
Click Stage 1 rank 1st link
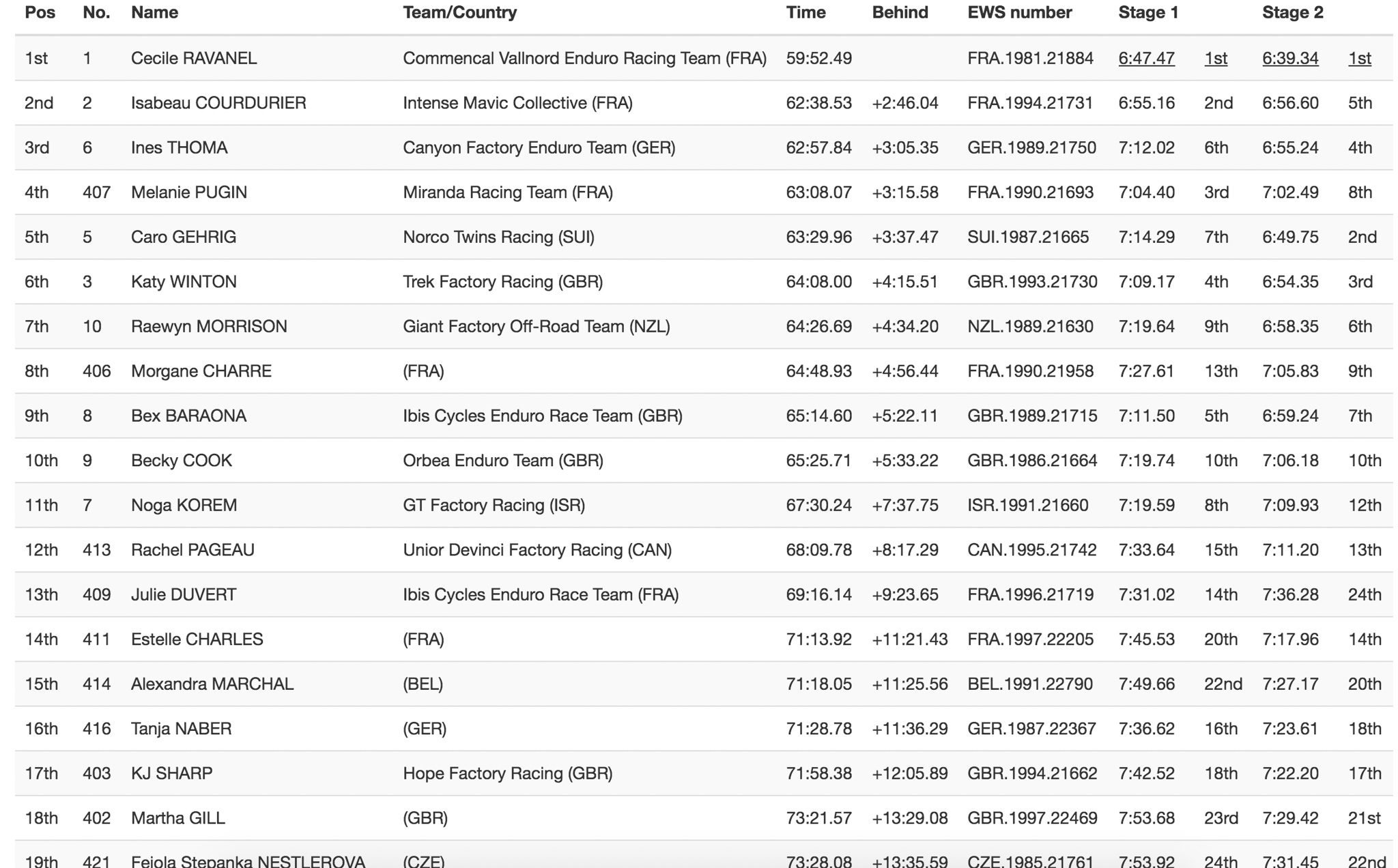(x=1215, y=59)
